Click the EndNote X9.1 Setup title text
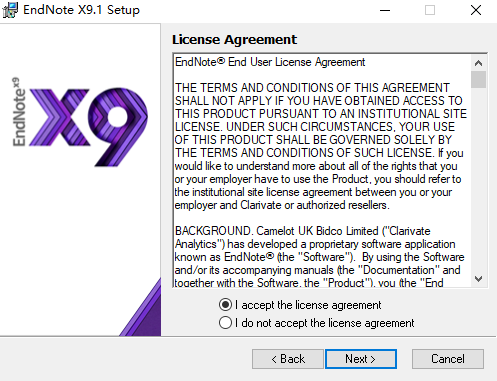The width and height of the screenshot is (497, 381). 81,10
